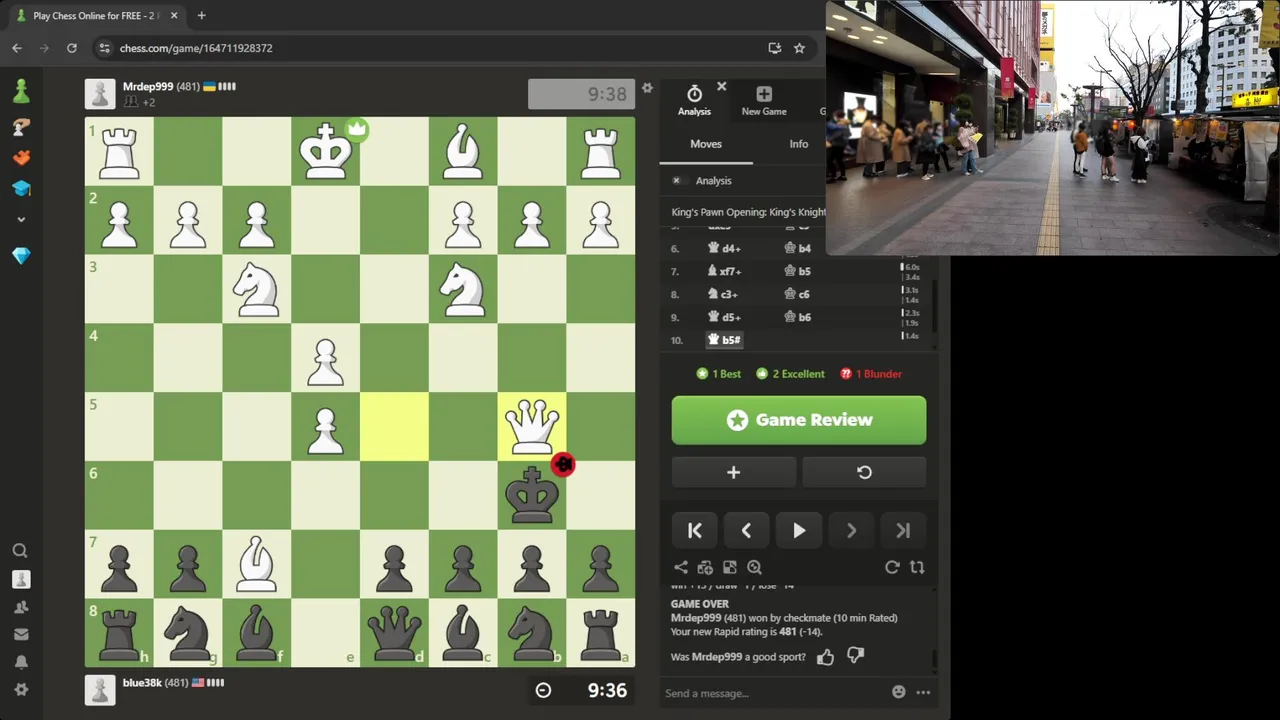Step back one move
The image size is (1280, 720).
746,531
